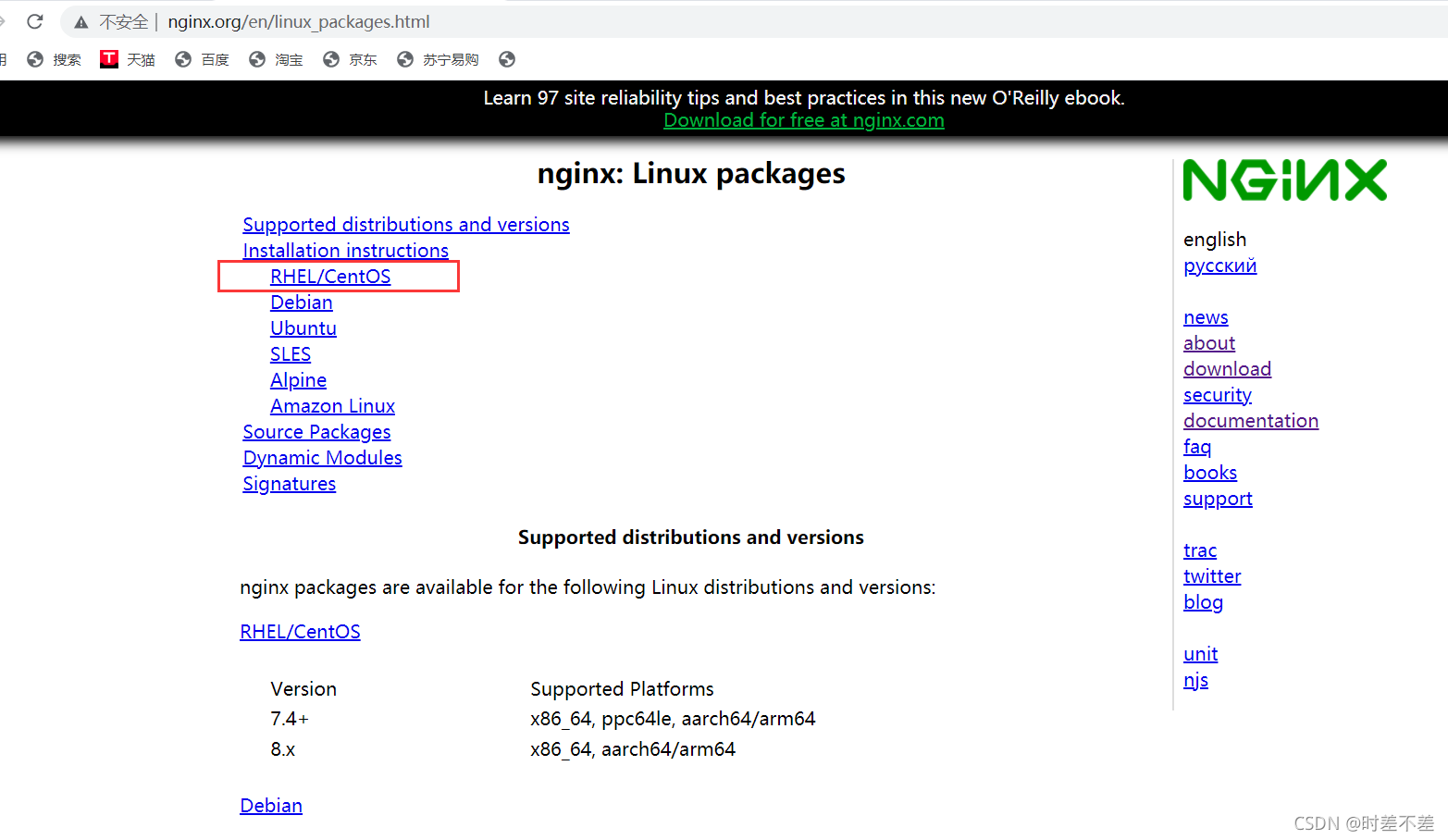The image size is (1448, 840).
Task: Open the 淘宝 bookmark
Action: (276, 59)
